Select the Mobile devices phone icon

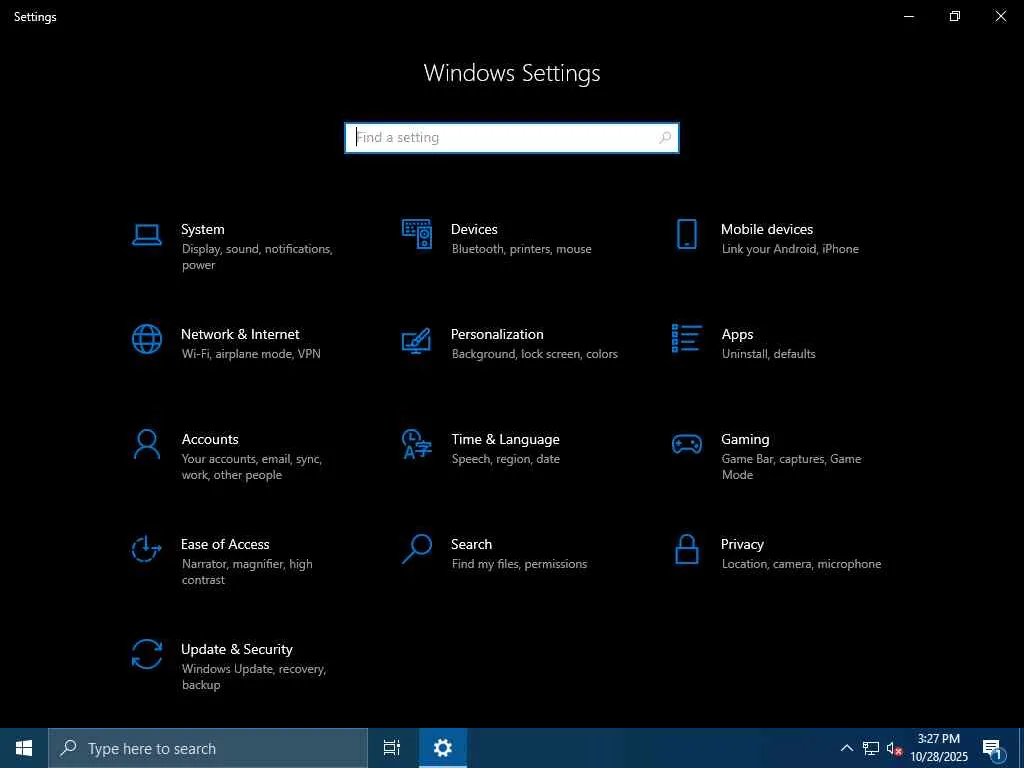click(x=686, y=234)
